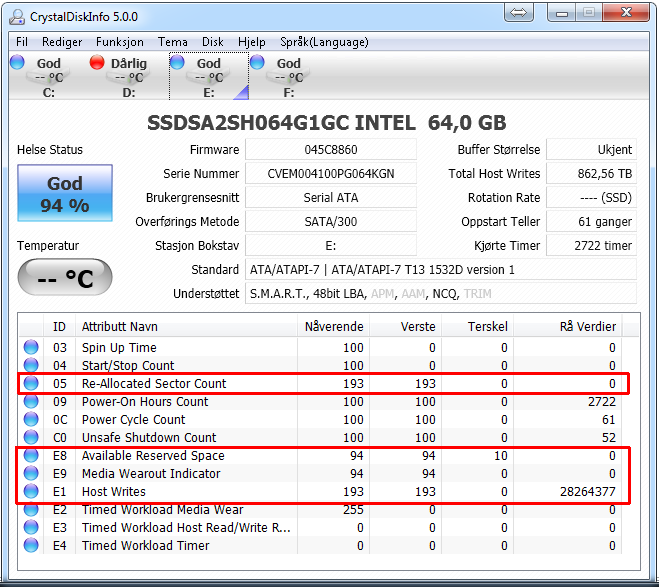659x587 pixels.
Task: Click the blue status orb for drive C:
Action: click(17, 62)
